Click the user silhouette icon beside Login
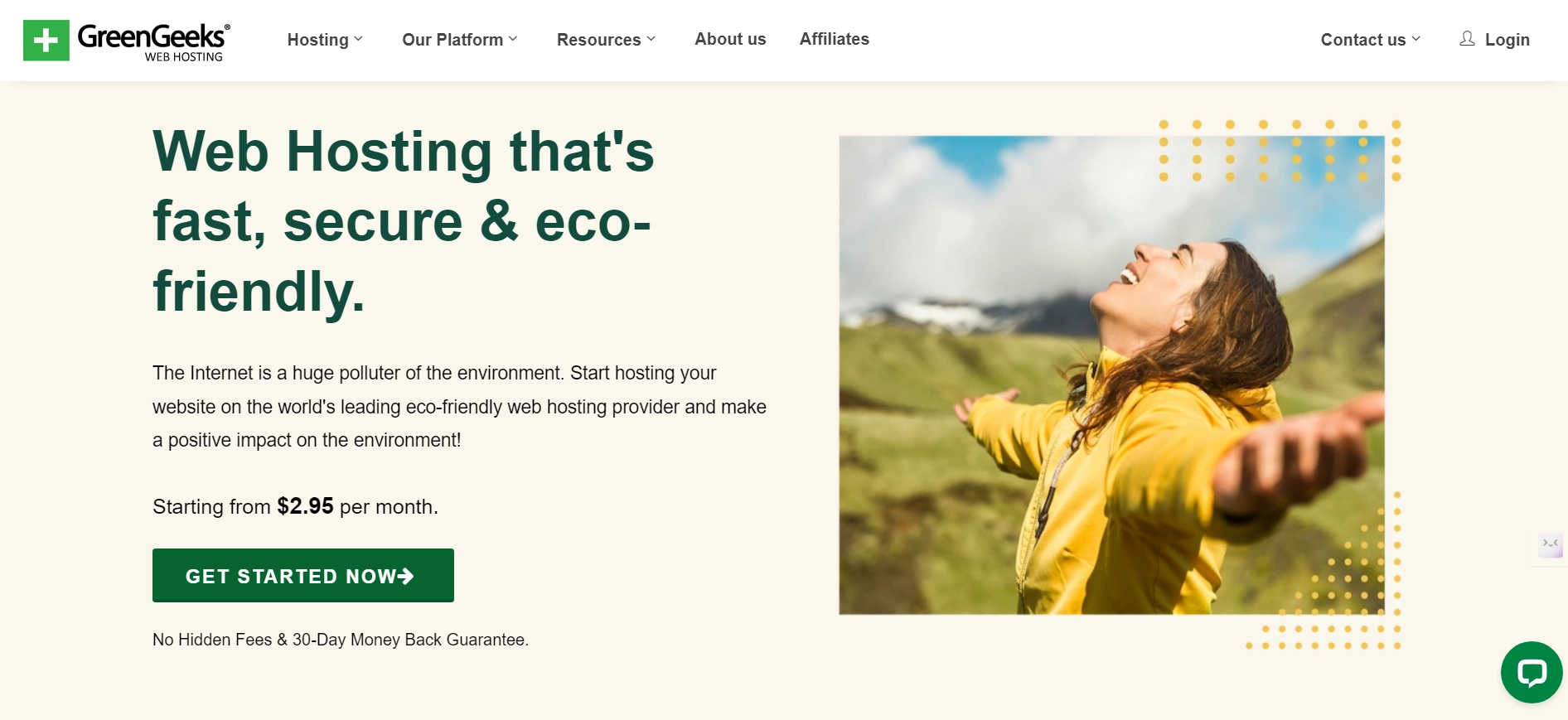Viewport: 1568px width, 720px height. pyautogui.click(x=1467, y=39)
